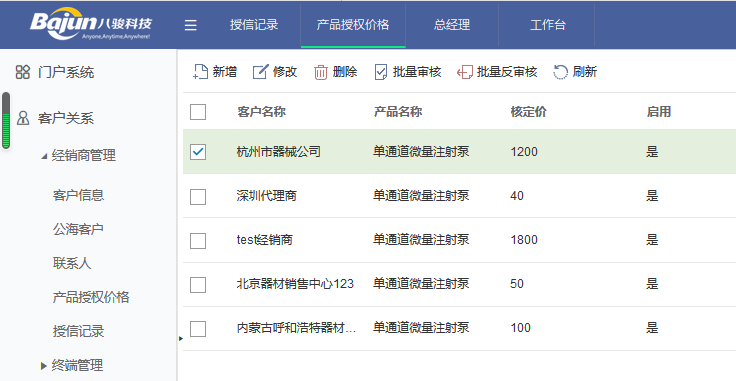Screen dimensions: 736x381
Task: Toggle the hamburger menu icon in header
Action: (x=191, y=25)
